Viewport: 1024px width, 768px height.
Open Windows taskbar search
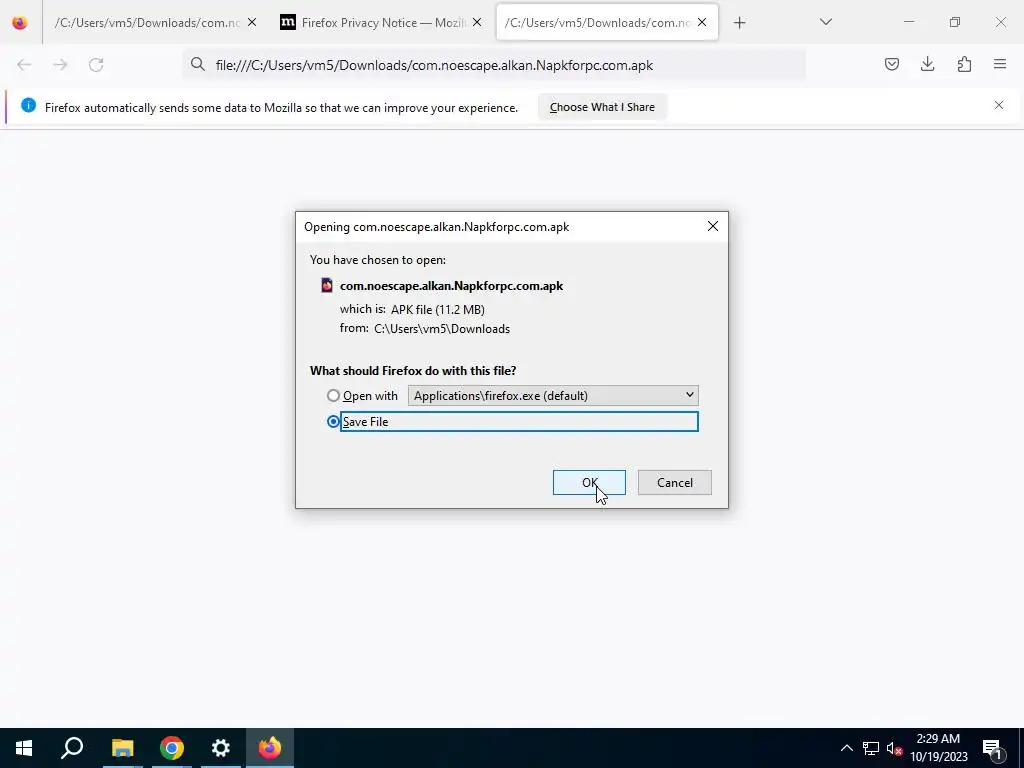point(72,748)
